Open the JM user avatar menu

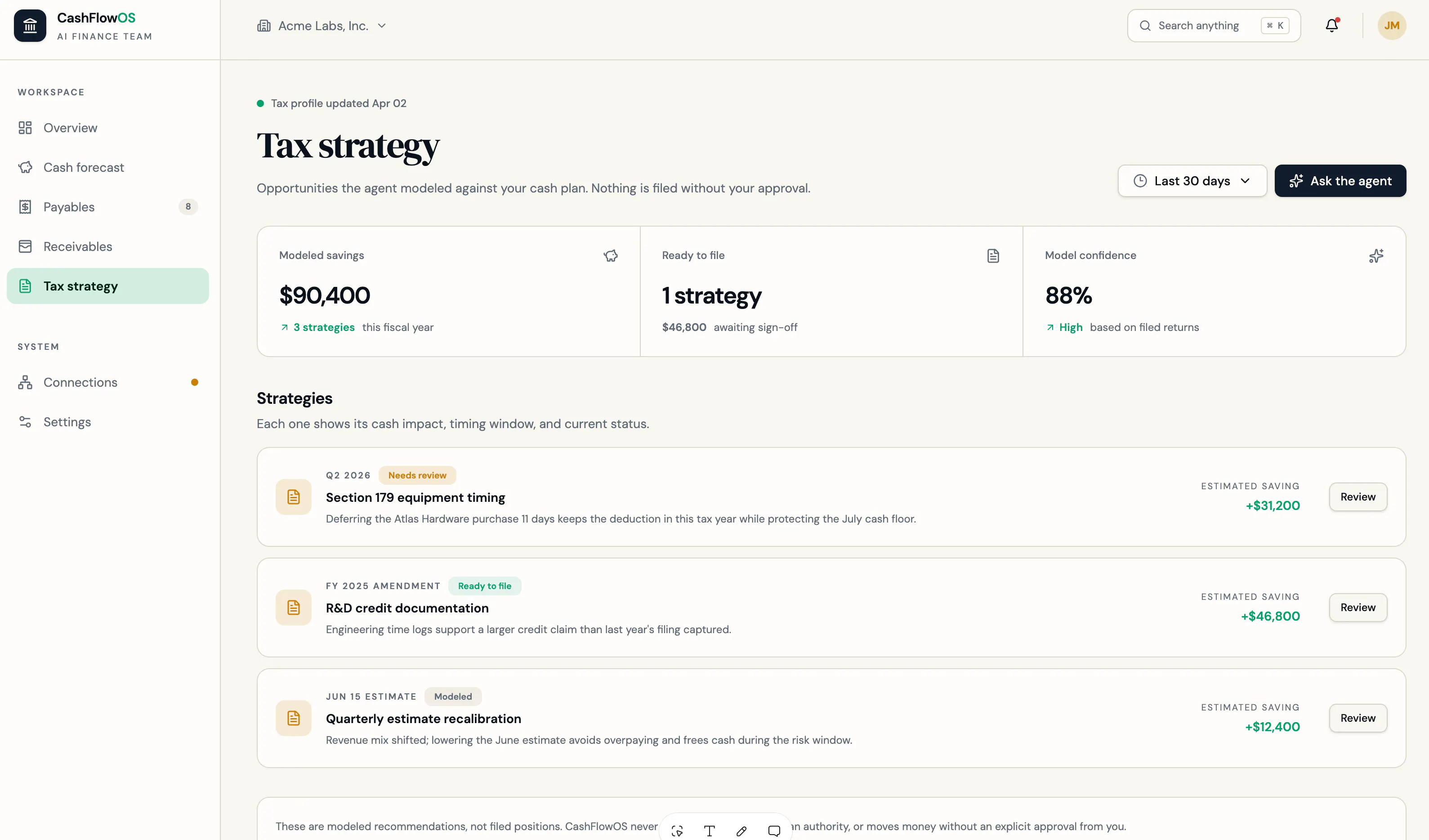pyautogui.click(x=1392, y=26)
